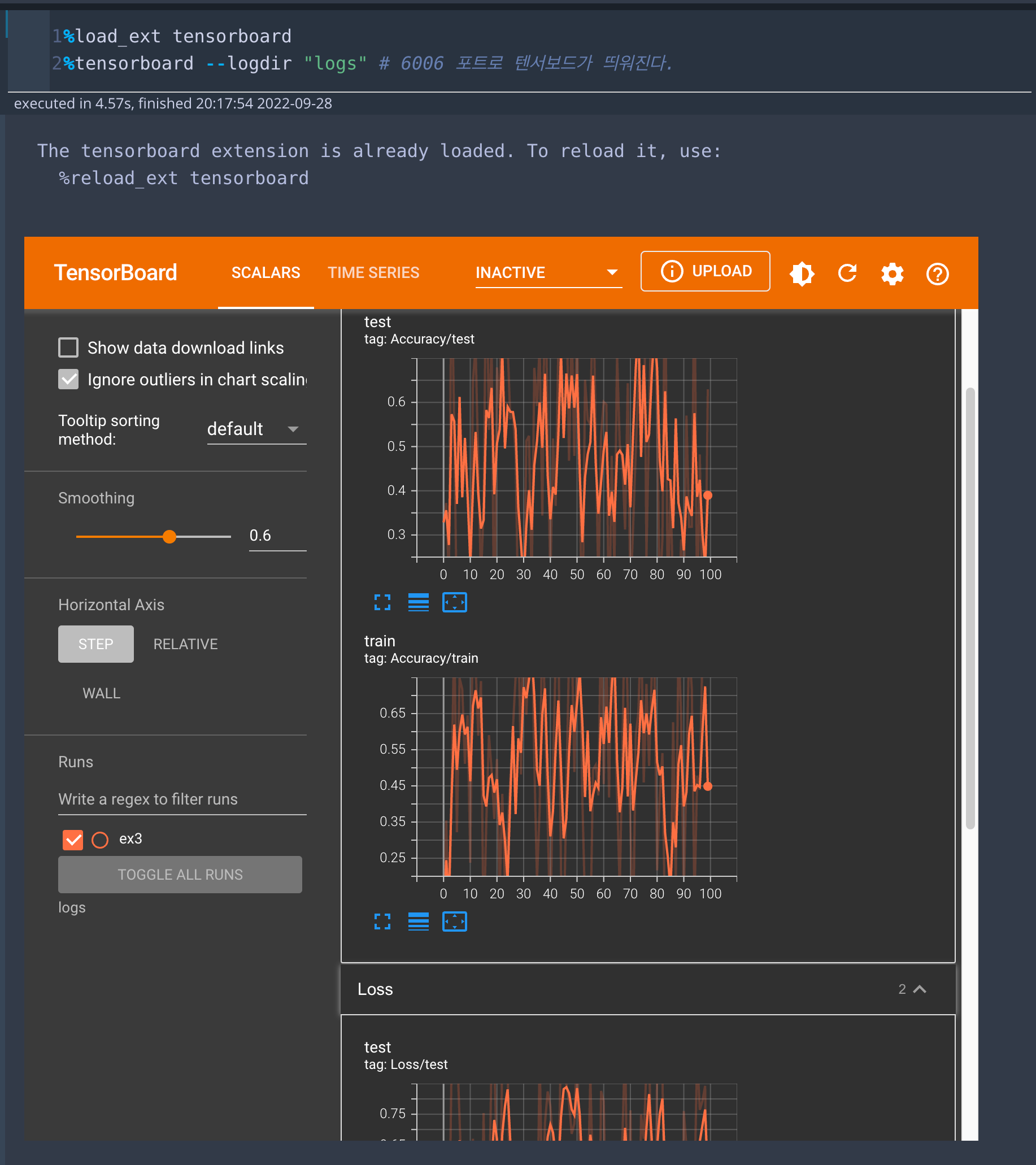1036x1165 pixels.
Task: Select RELATIVE horizontal axis
Action: click(185, 644)
